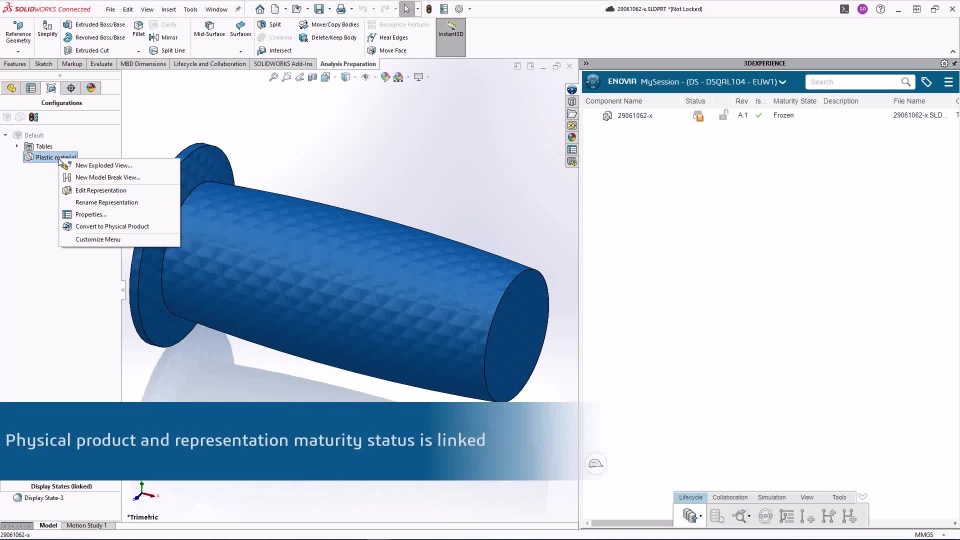Click the Mirror tool
960x540 pixels.
(163, 37)
